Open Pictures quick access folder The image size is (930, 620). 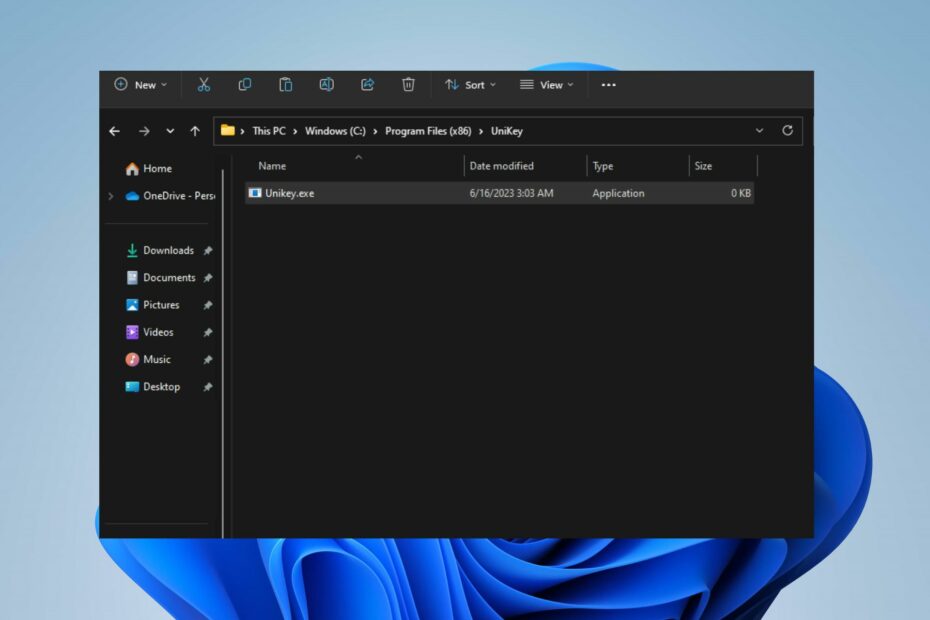pos(152,305)
